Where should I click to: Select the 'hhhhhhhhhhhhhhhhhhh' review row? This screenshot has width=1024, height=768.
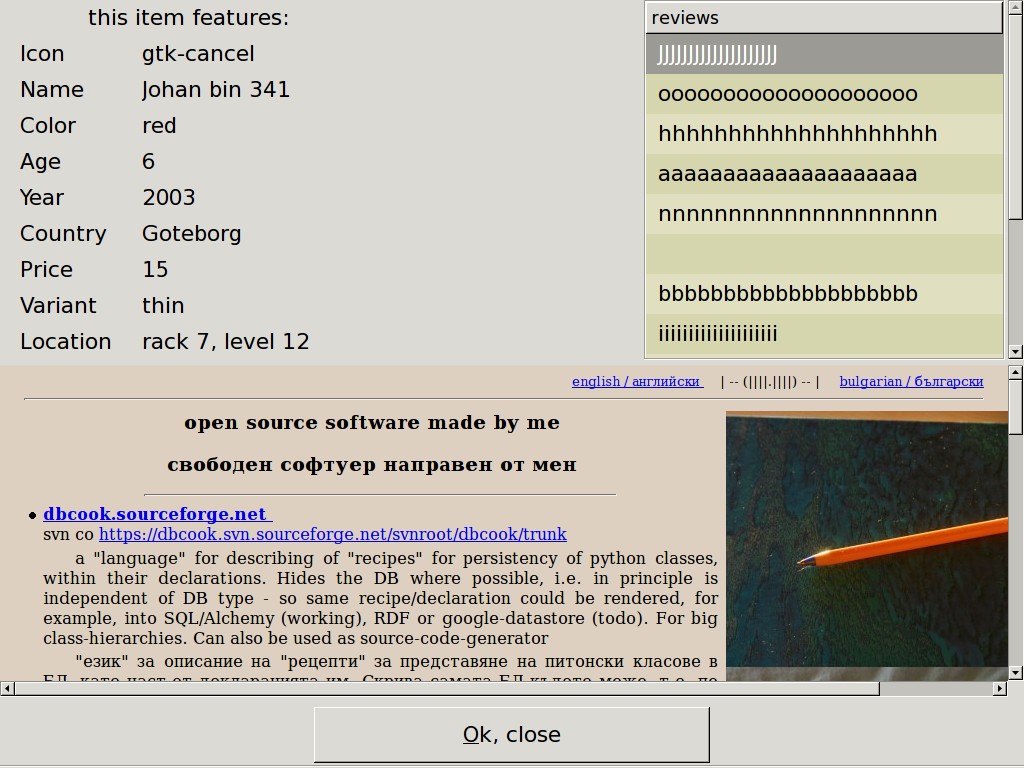824,134
